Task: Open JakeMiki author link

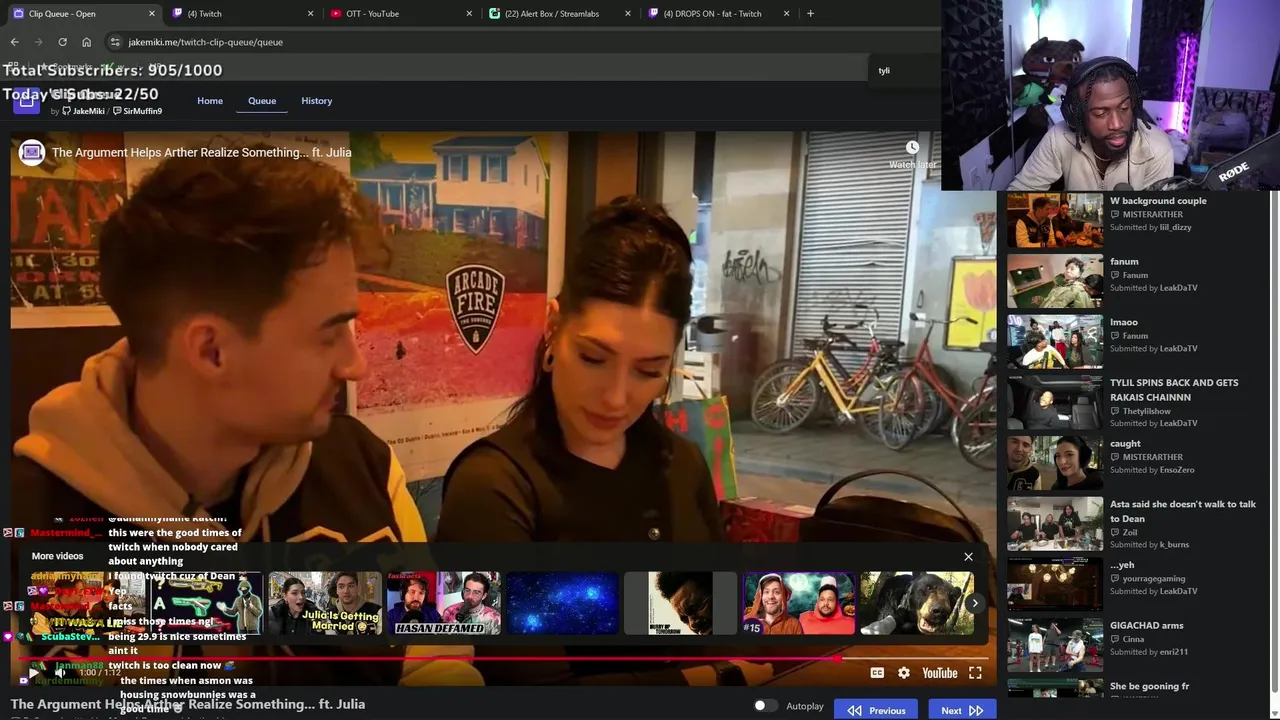Action: (x=83, y=111)
